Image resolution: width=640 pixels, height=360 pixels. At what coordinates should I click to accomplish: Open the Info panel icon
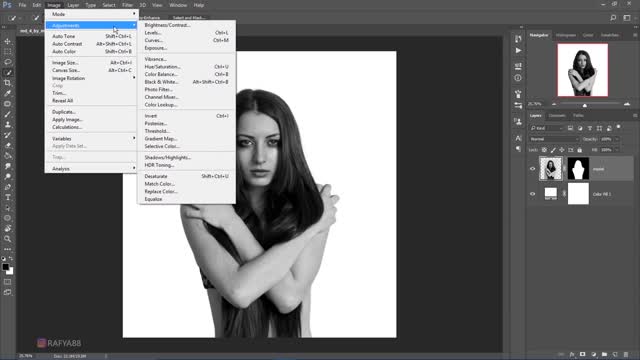518,78
